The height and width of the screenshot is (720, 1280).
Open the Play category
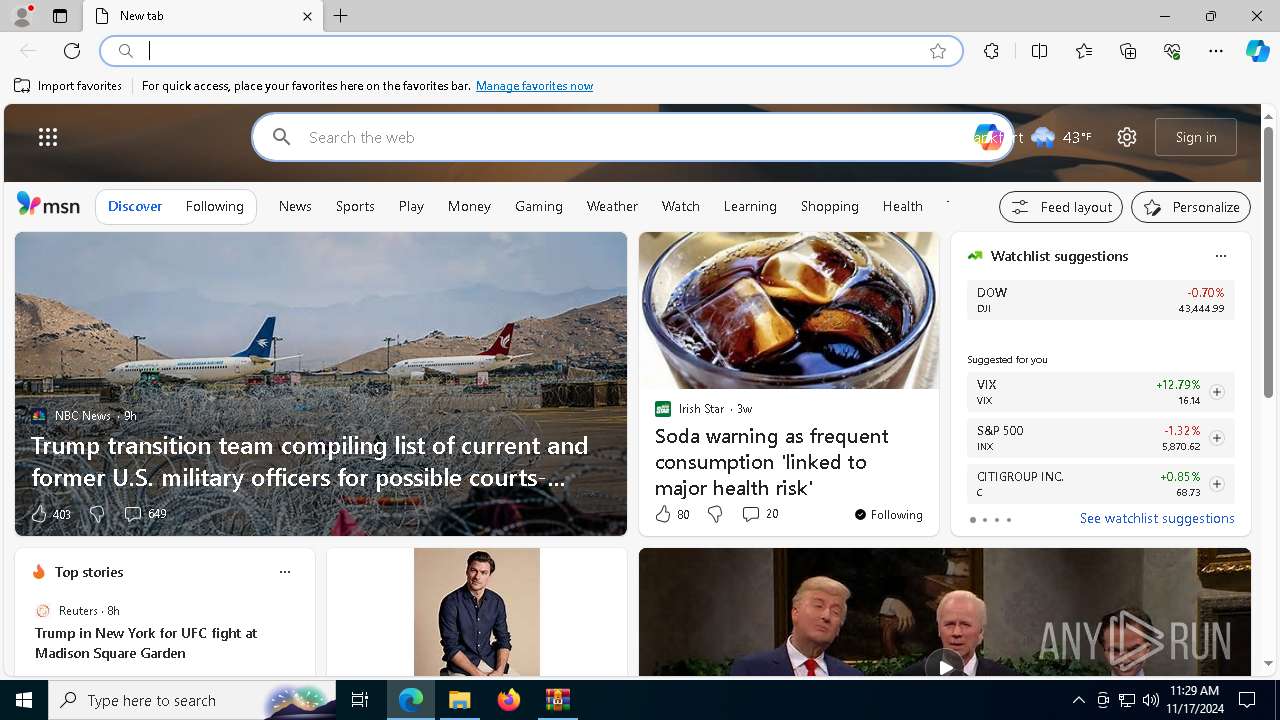tap(411, 206)
